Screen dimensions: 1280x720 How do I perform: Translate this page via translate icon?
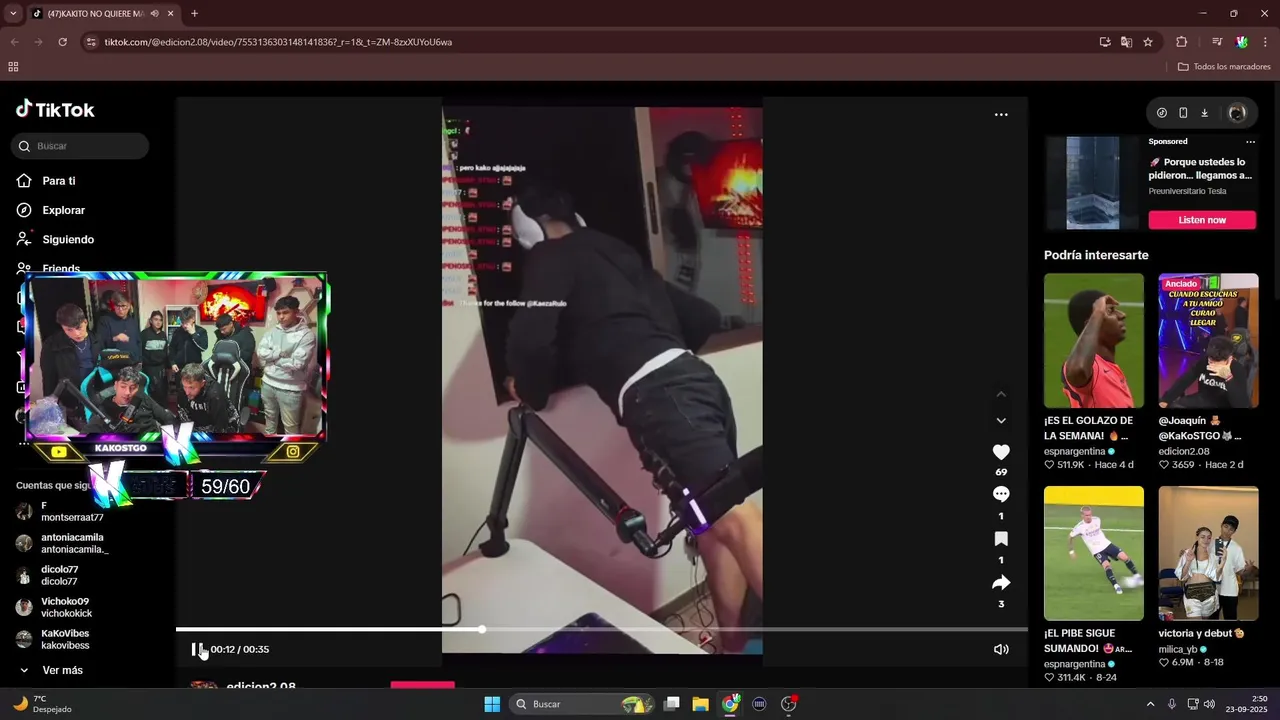click(x=1126, y=42)
